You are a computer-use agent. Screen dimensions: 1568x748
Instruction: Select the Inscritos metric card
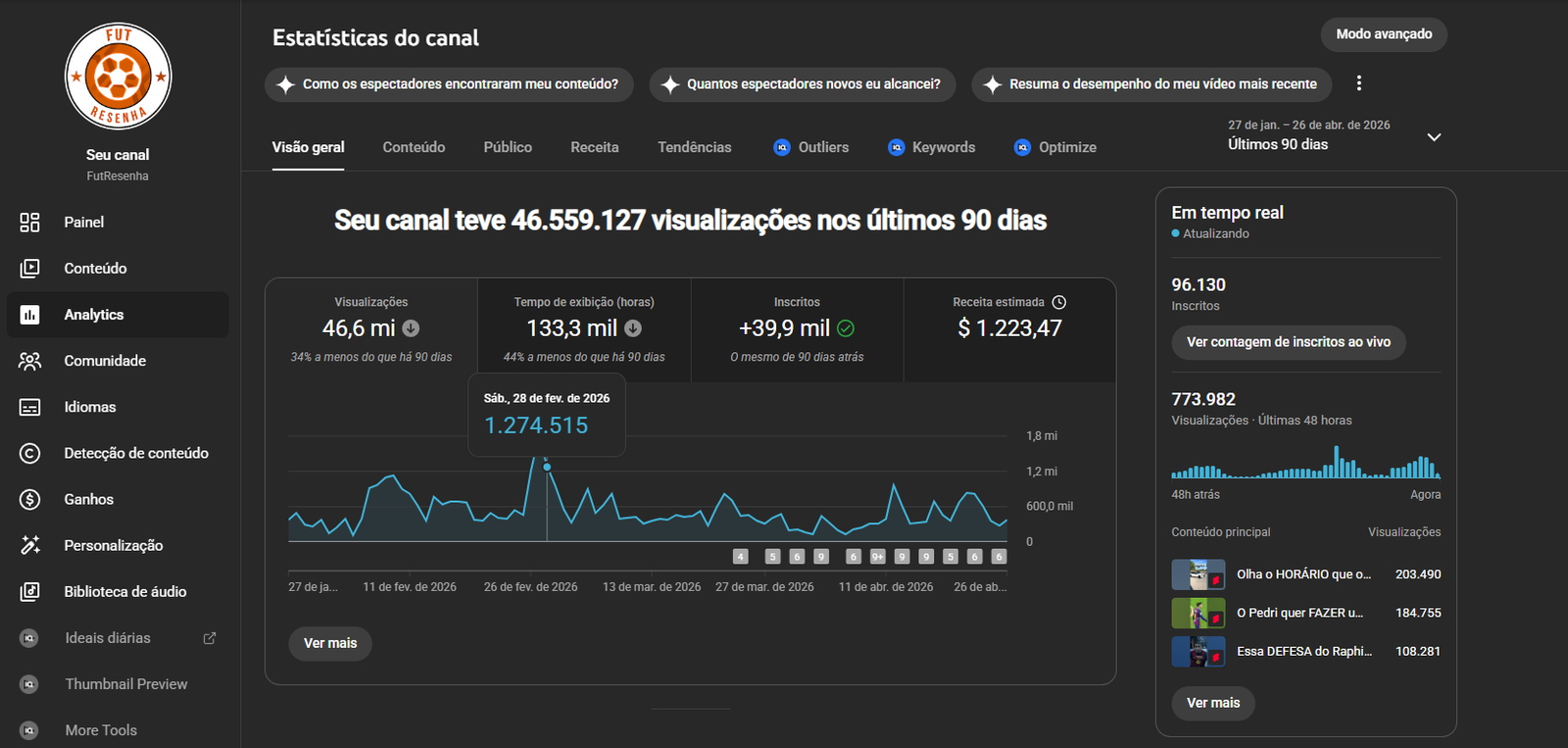[x=797, y=329]
